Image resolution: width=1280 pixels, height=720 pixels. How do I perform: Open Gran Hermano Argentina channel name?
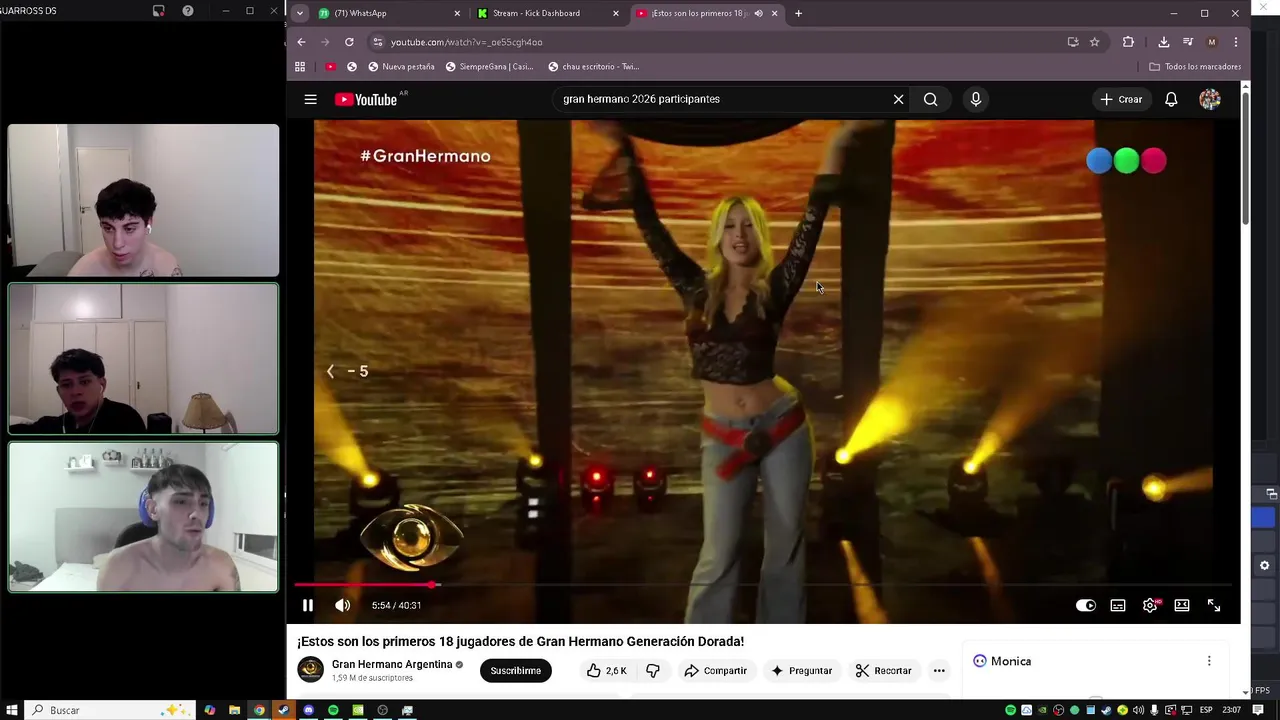(x=392, y=665)
